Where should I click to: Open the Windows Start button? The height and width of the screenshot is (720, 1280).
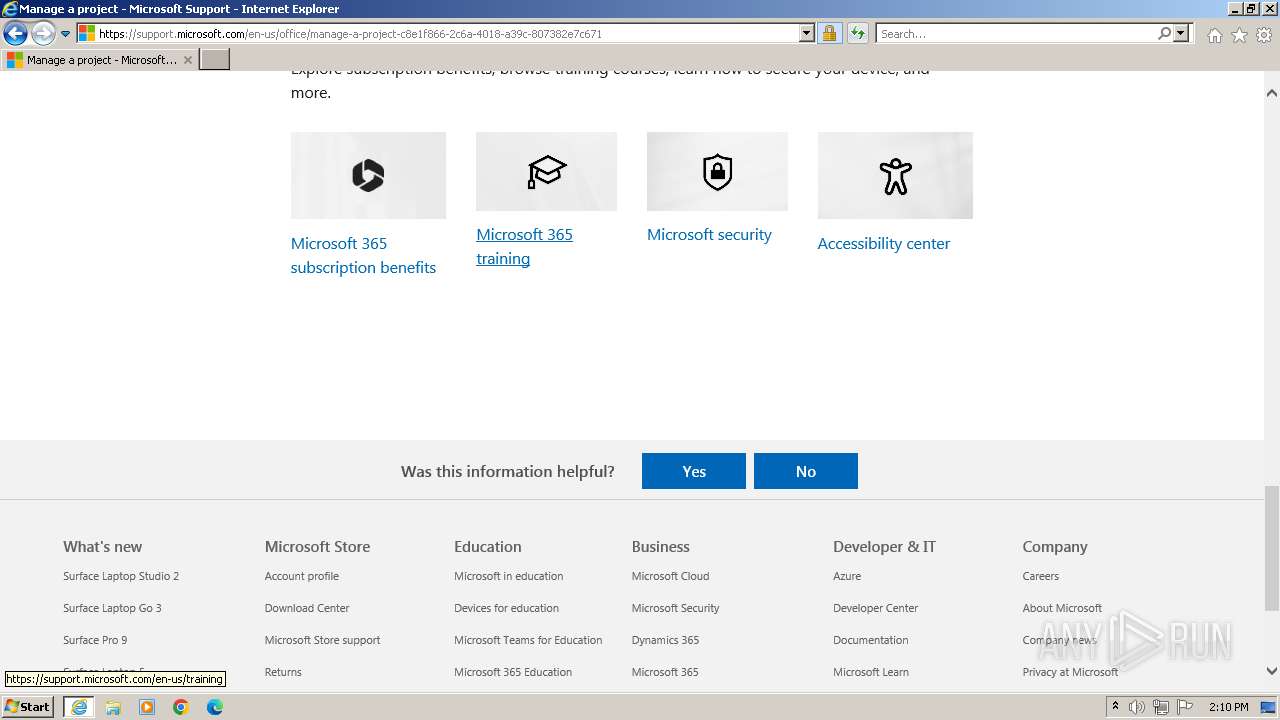[x=28, y=706]
